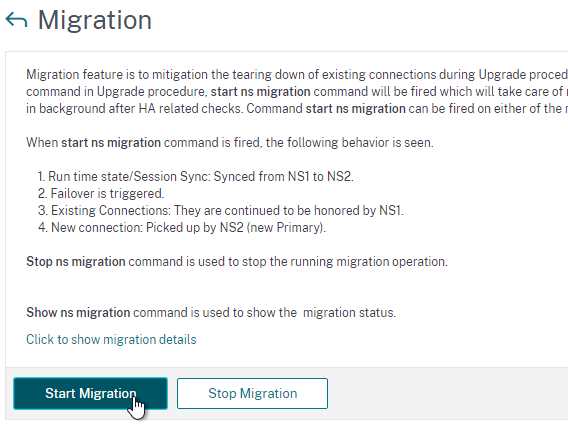568x425 pixels.
Task: Click sentence starting 'When start ns migration'
Action: coord(230,143)
